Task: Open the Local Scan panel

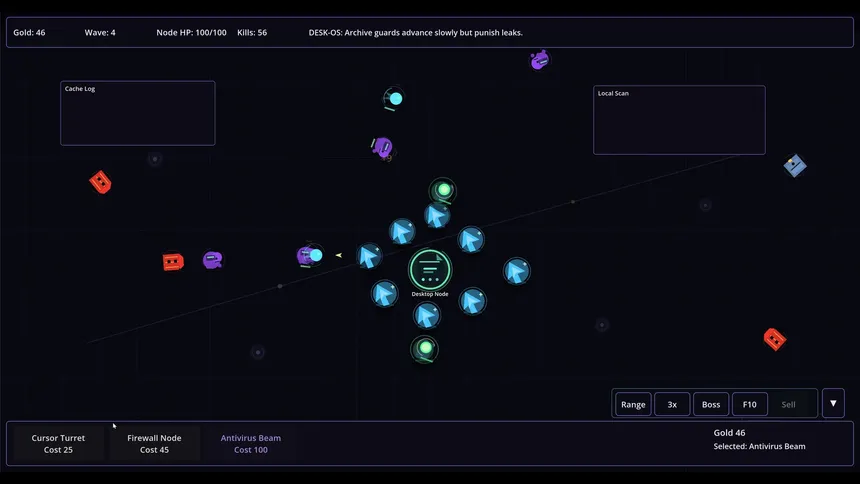Action: point(679,120)
